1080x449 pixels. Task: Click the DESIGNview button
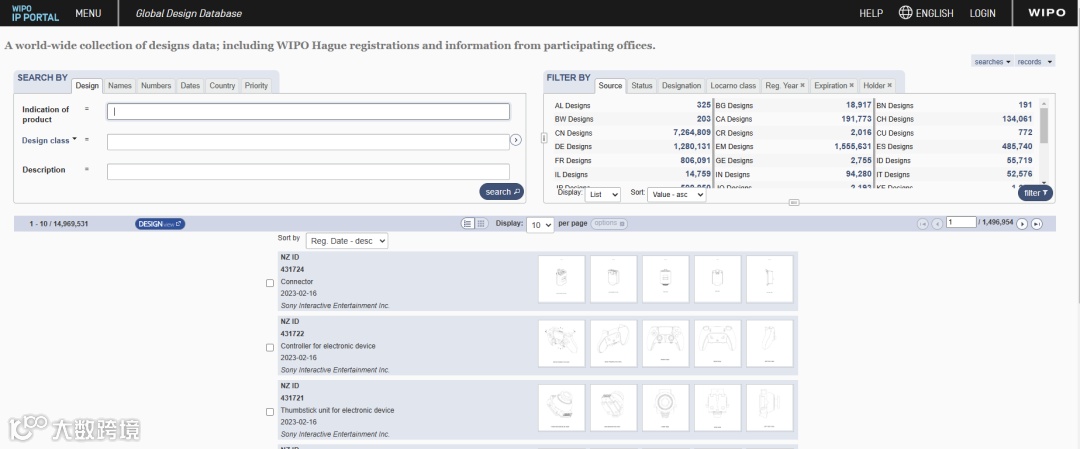(160, 224)
